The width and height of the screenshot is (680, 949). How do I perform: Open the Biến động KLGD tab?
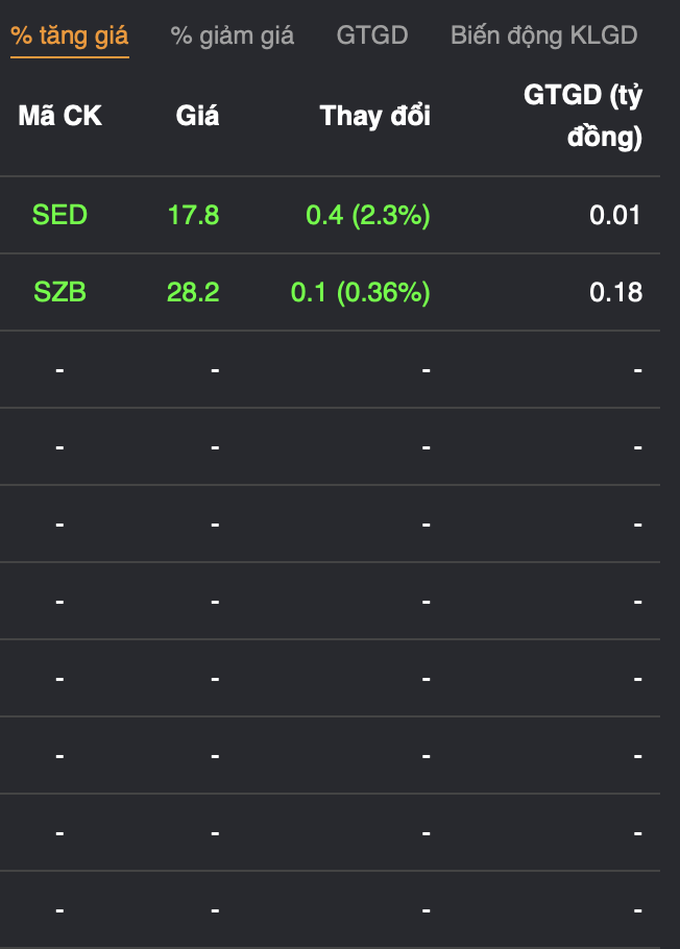544,36
